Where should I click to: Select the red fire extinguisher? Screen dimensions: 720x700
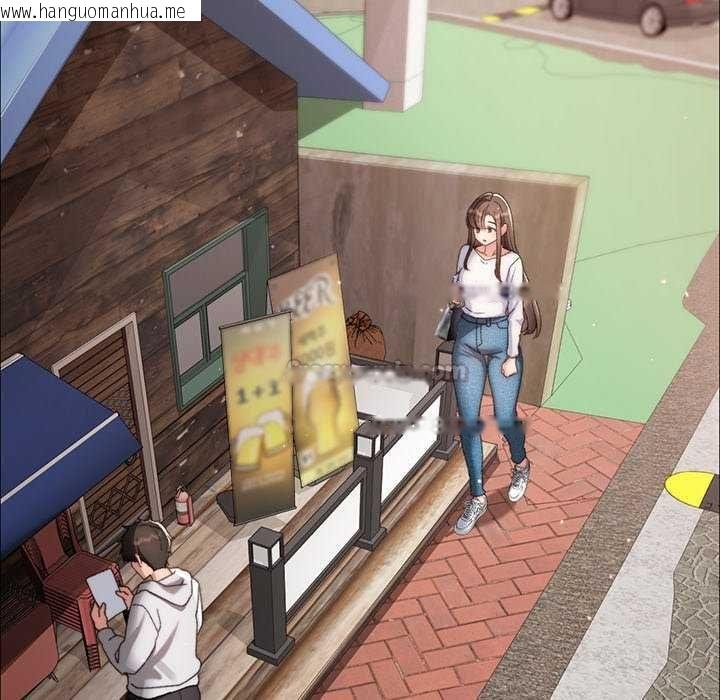coord(185,506)
